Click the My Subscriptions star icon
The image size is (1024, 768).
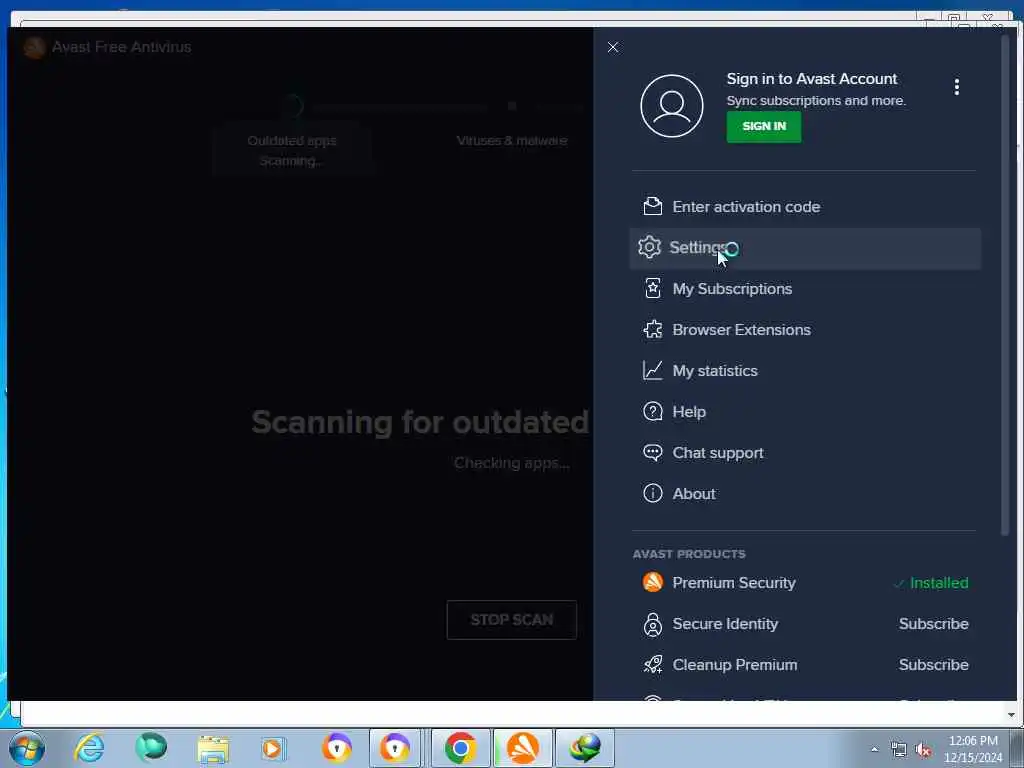coord(652,288)
